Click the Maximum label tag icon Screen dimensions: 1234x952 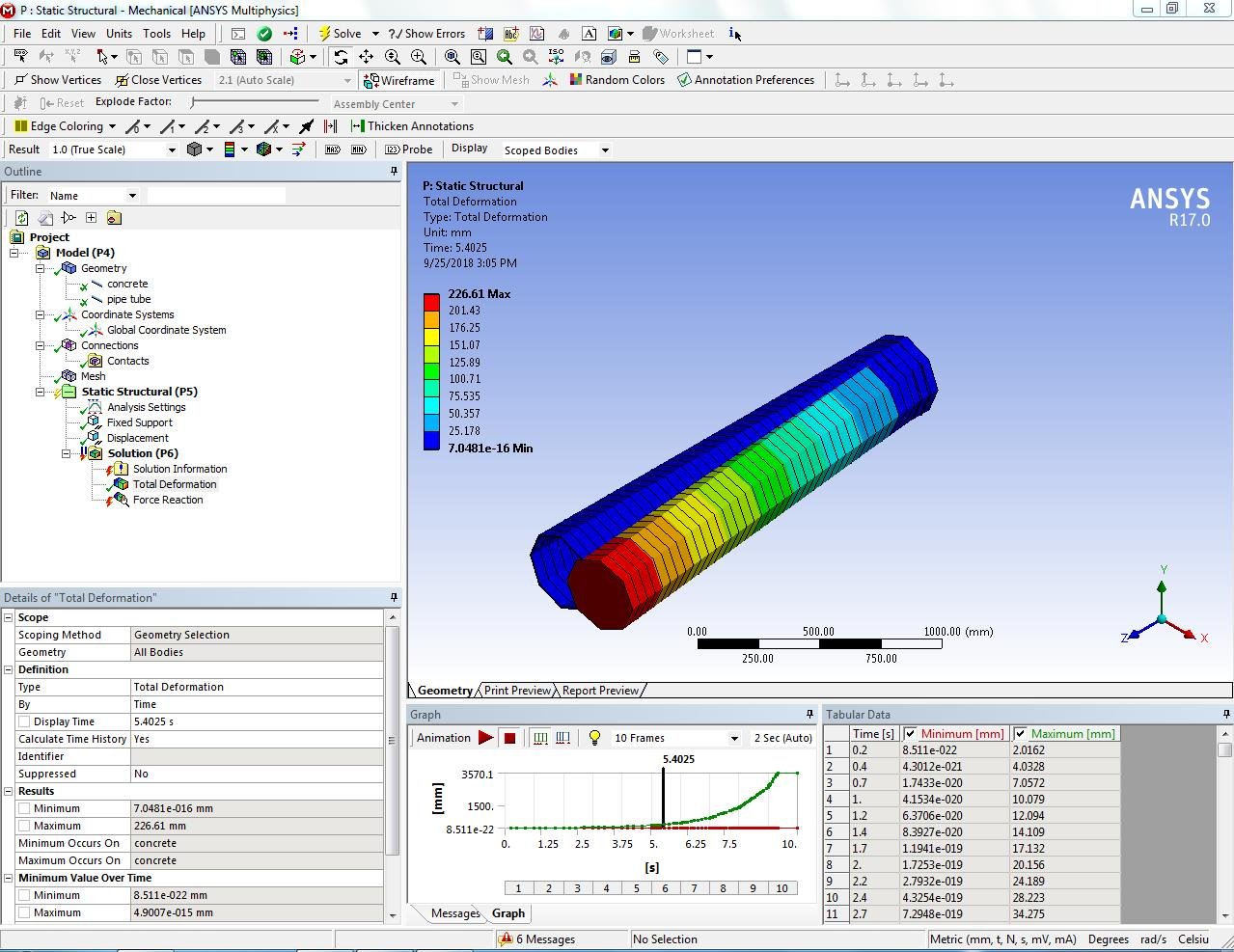coord(333,150)
